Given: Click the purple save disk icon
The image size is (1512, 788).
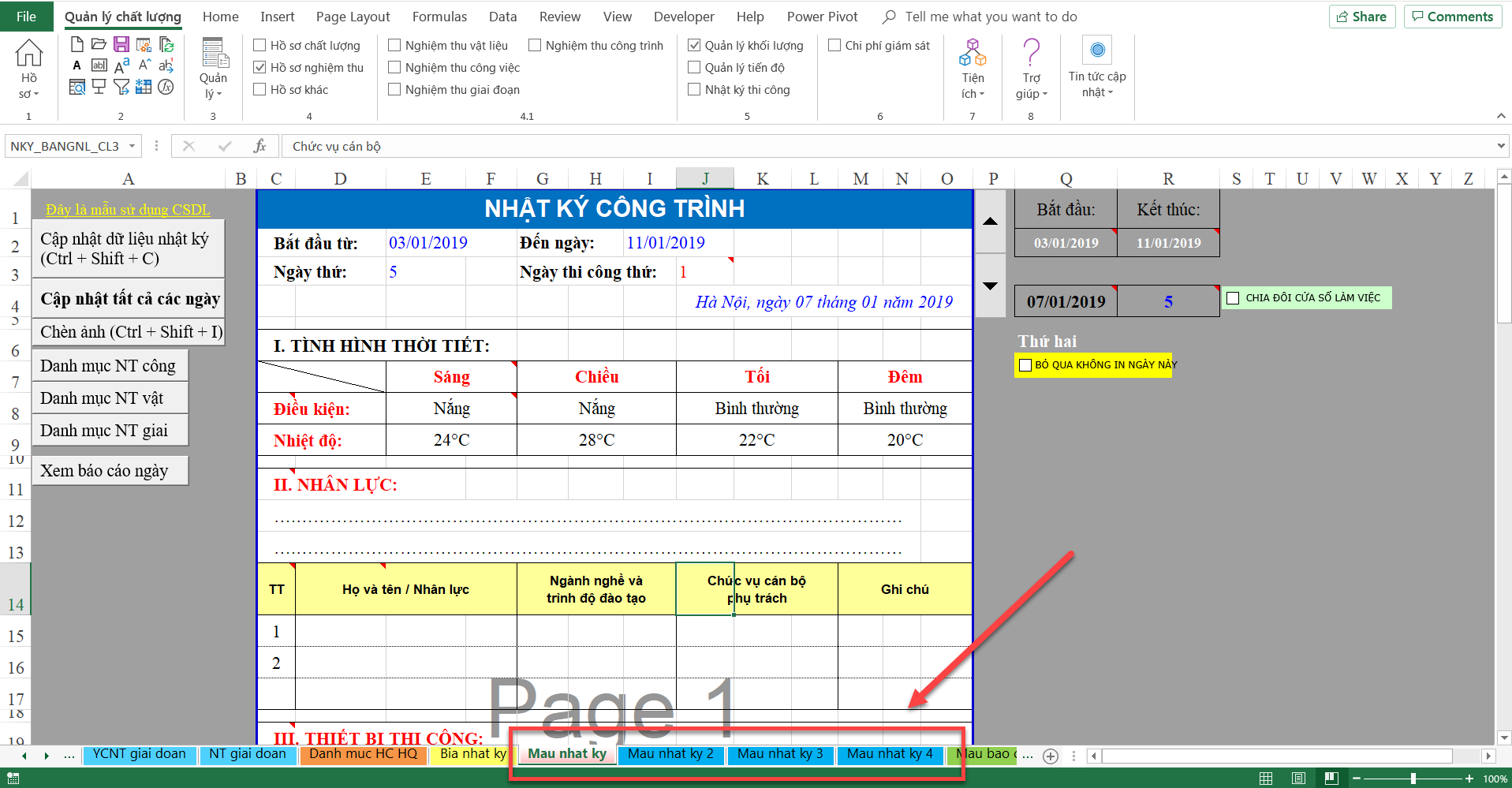Looking at the screenshot, I should point(121,44).
